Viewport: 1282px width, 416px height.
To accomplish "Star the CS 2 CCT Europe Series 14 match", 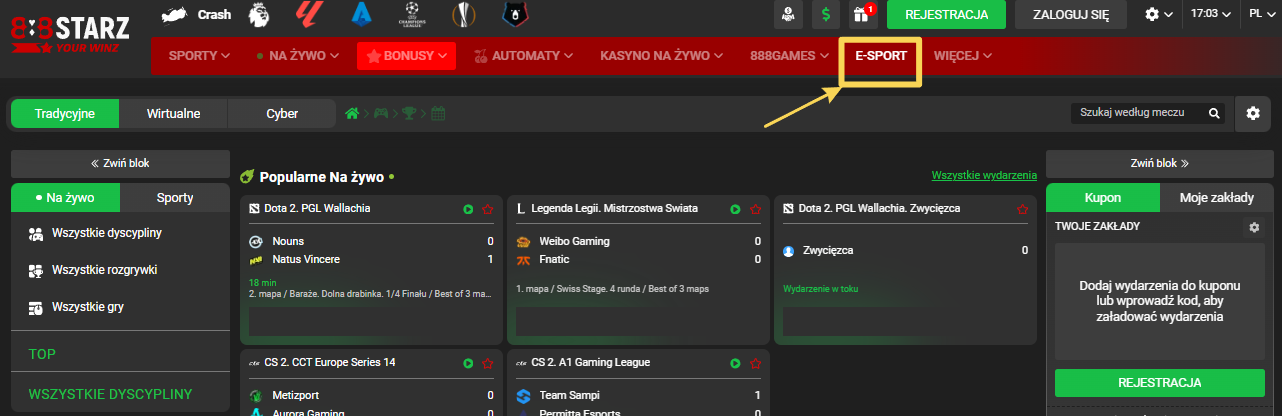I will (x=488, y=363).
